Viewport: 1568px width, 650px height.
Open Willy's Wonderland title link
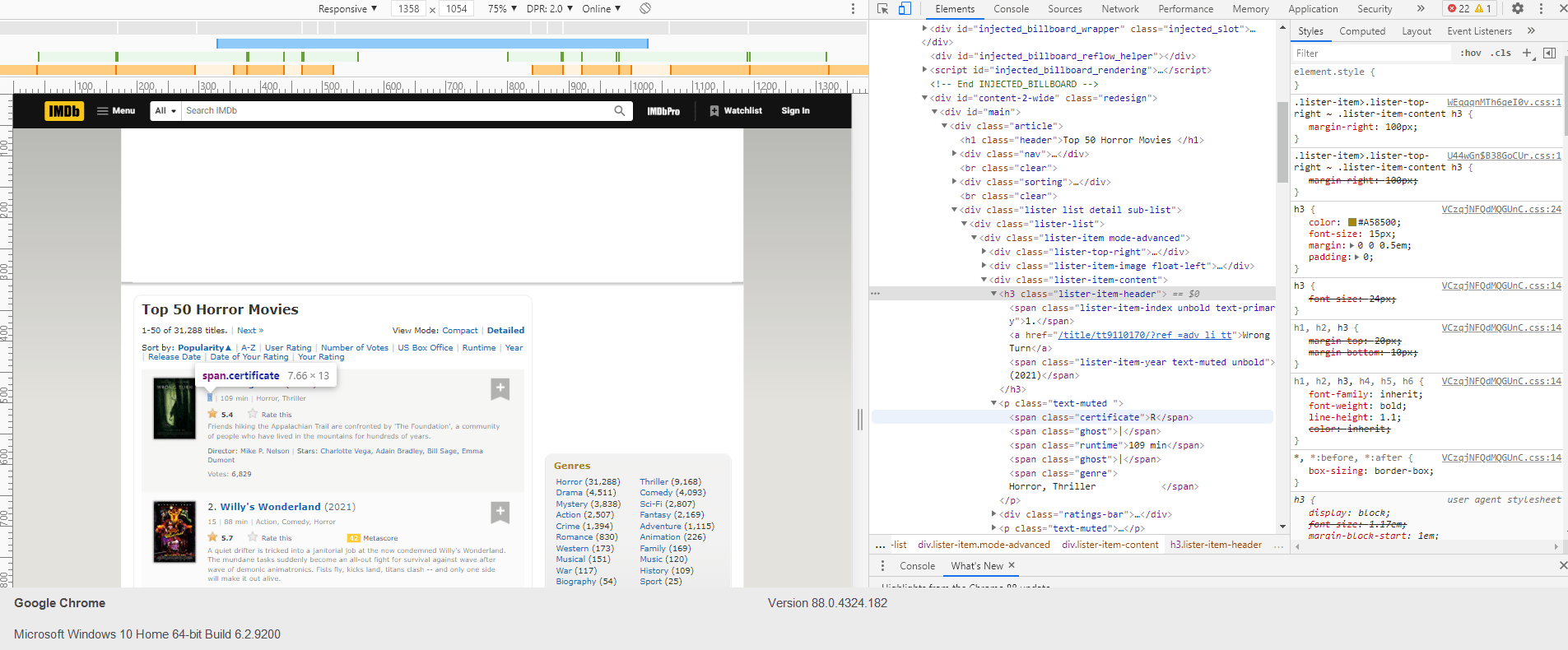270,507
